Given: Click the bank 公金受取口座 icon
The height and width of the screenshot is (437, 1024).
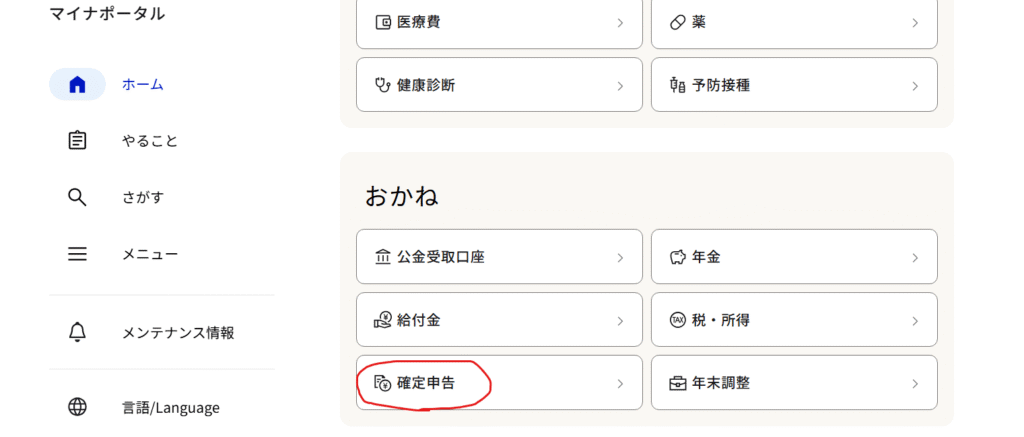Looking at the screenshot, I should (382, 257).
